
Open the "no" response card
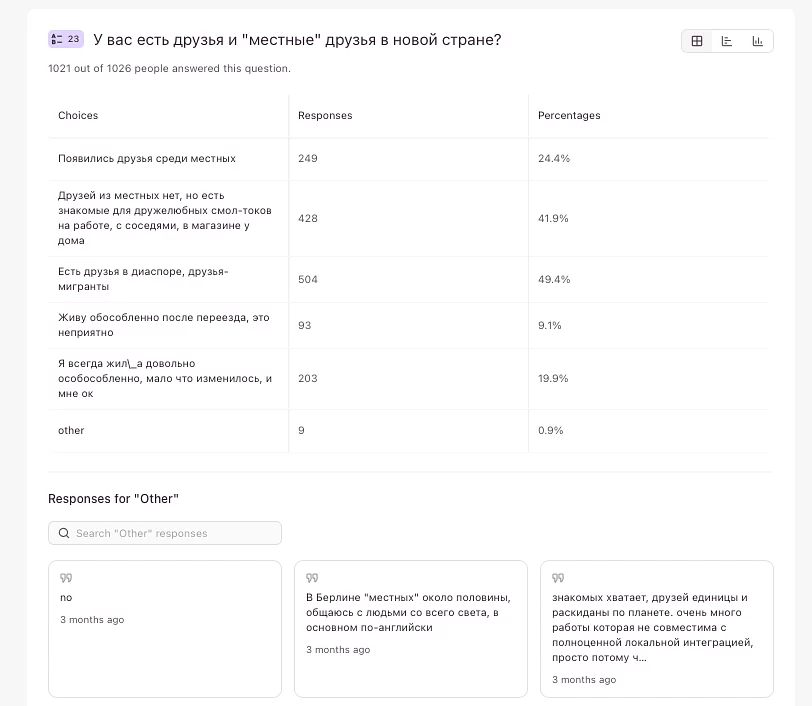click(165, 630)
